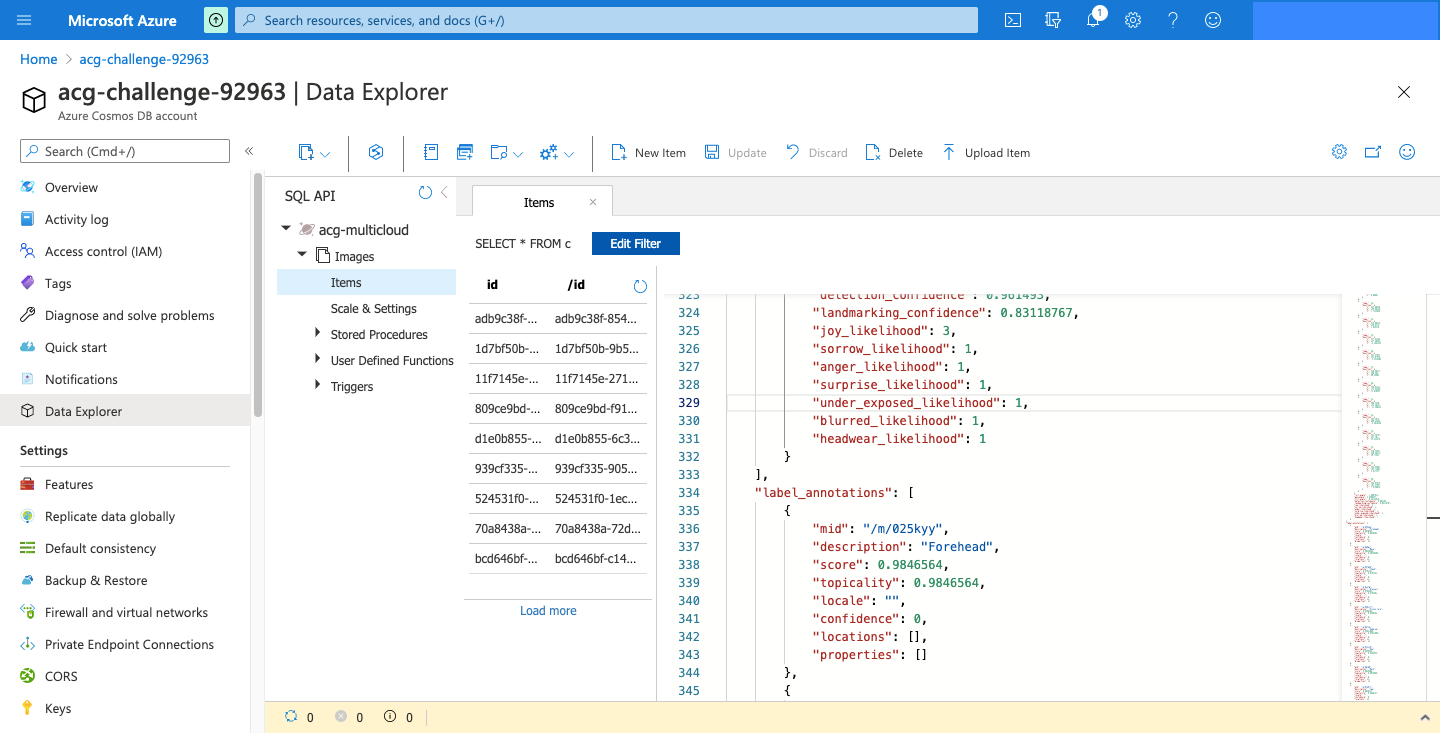The image size is (1440, 733).
Task: Click the info count icon in status bar
Action: point(390,716)
